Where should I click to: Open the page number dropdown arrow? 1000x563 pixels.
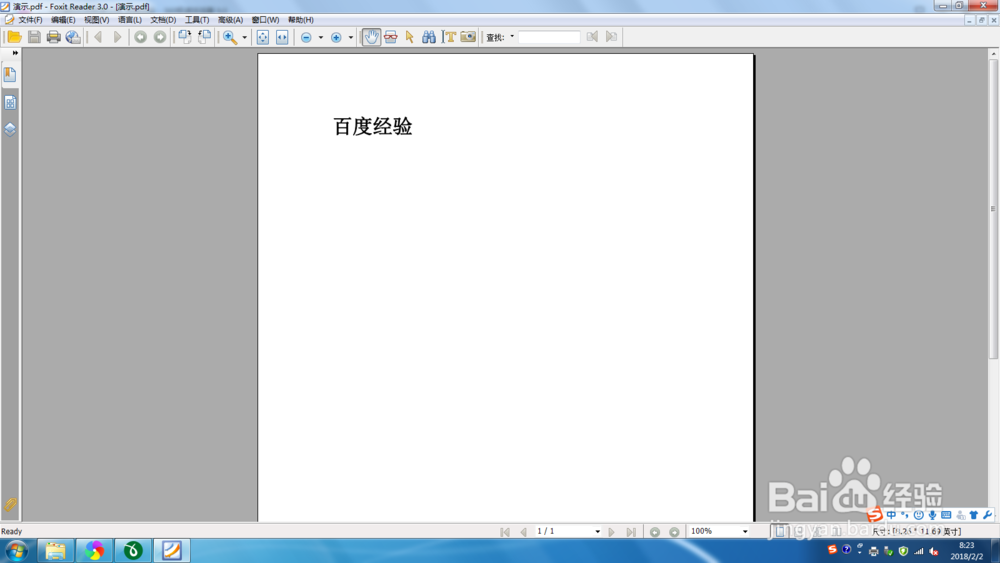[x=598, y=531]
